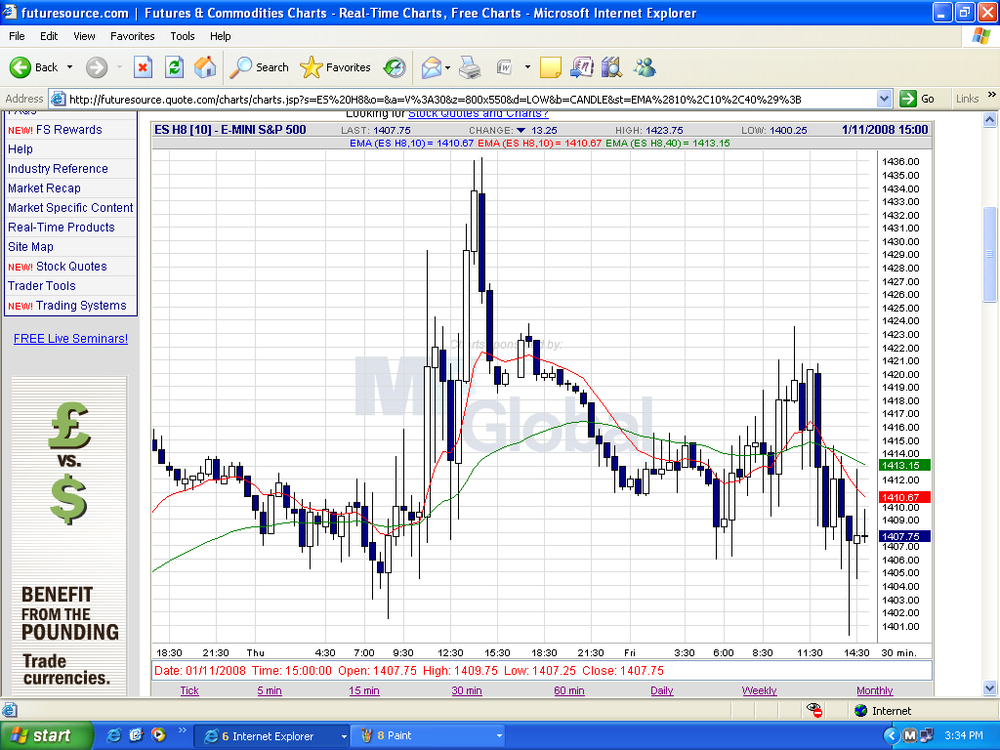The height and width of the screenshot is (750, 1000).
Task: Click the Send to OneNote icon
Action: click(x=582, y=67)
